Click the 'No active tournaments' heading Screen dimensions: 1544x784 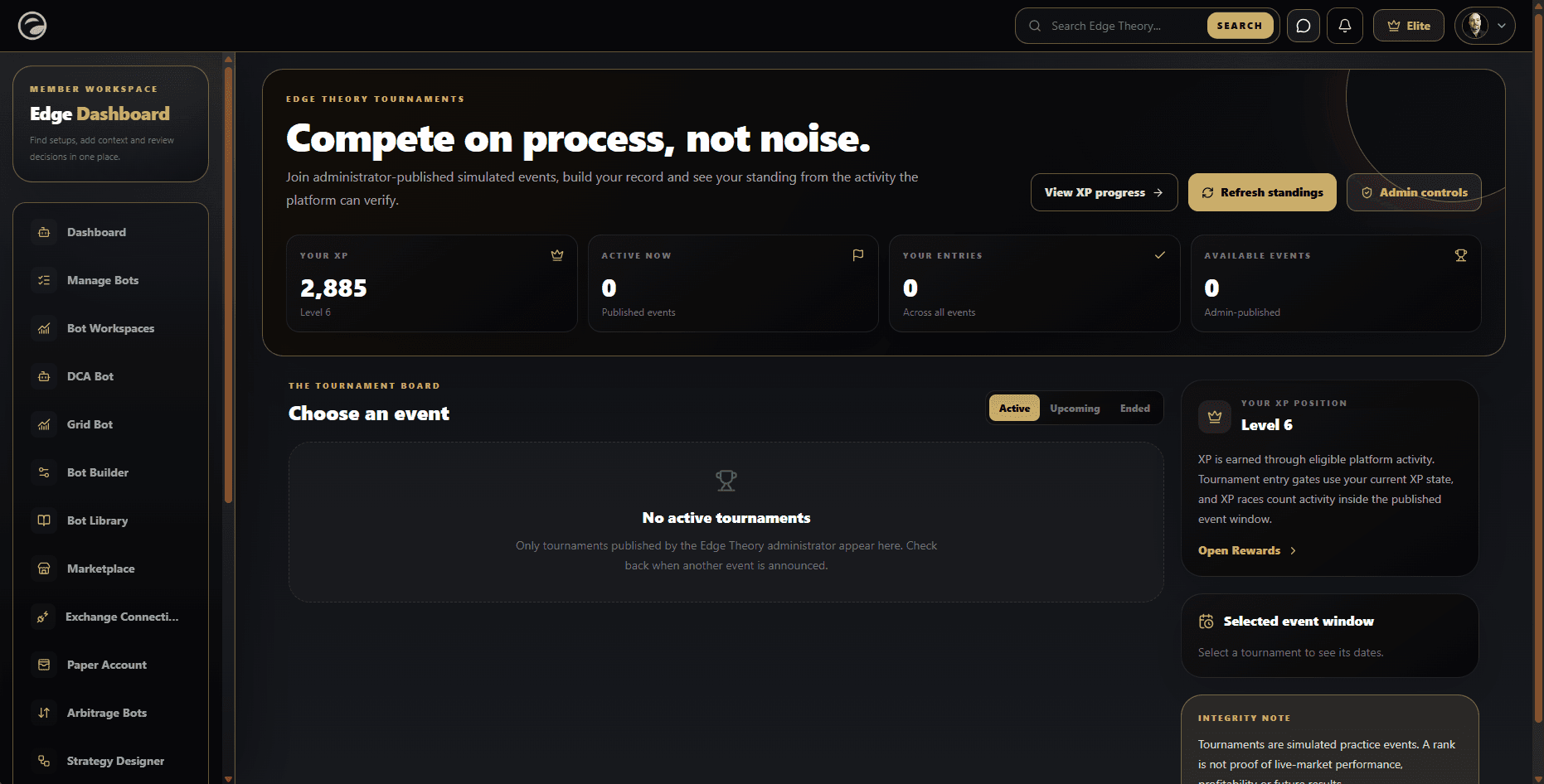coord(726,518)
